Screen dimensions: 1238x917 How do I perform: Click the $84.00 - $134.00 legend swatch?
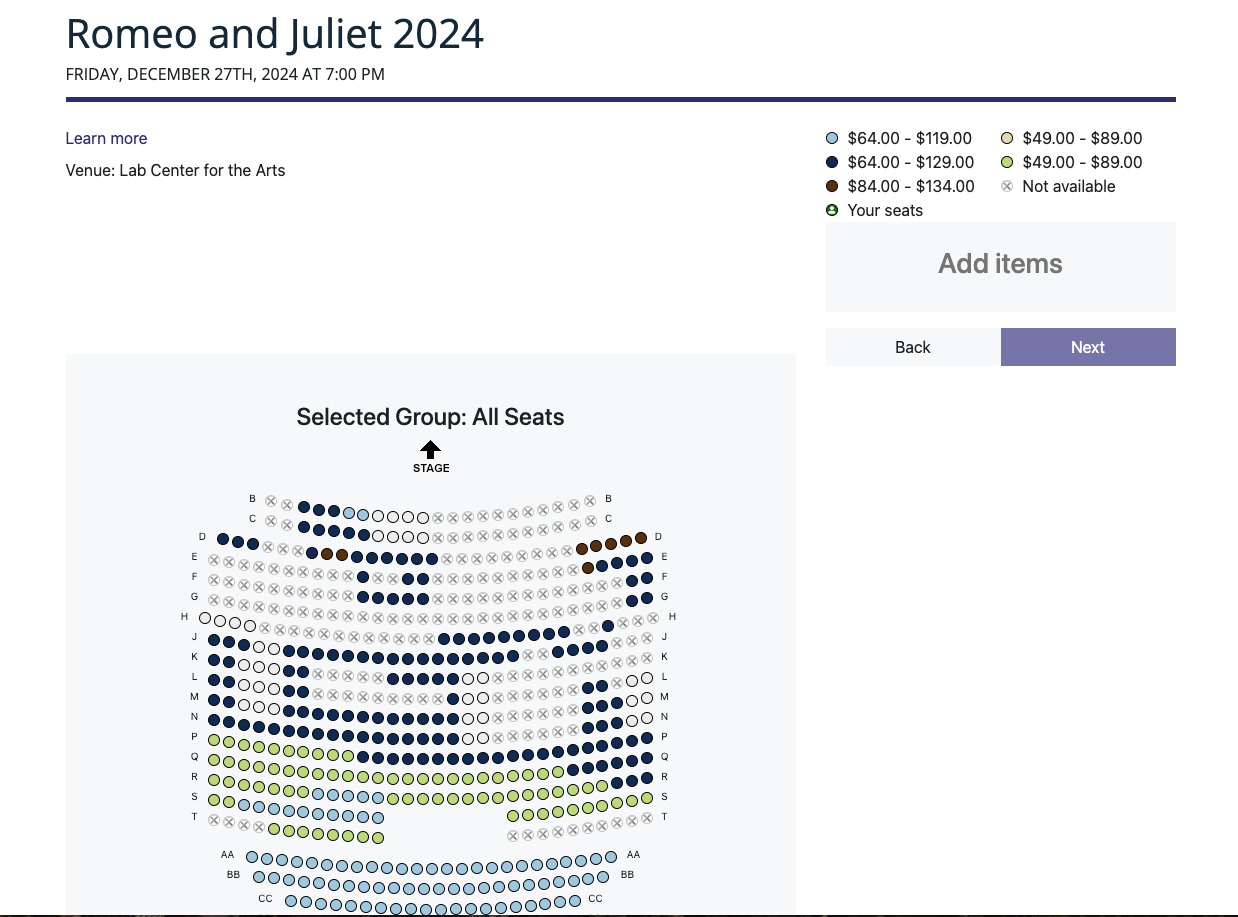point(832,186)
